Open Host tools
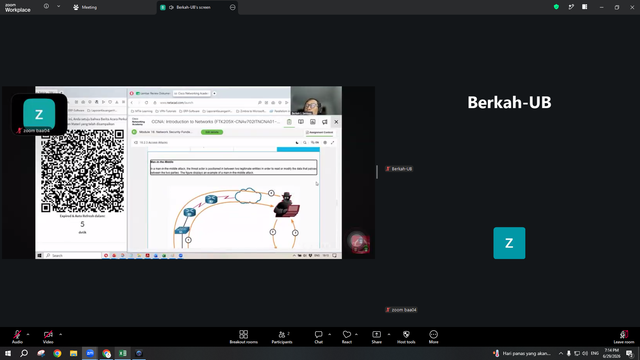Viewport: 640px width, 360px height. coord(406,337)
